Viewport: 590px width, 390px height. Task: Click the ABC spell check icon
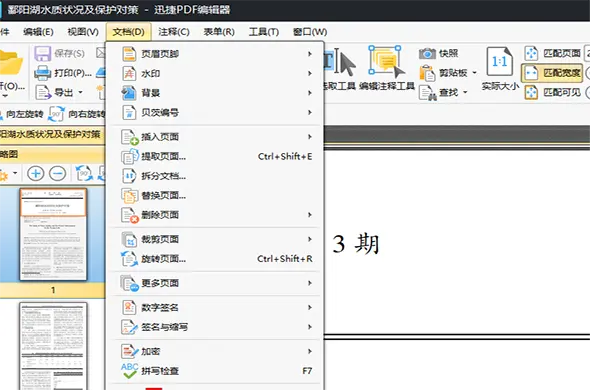(x=129, y=371)
